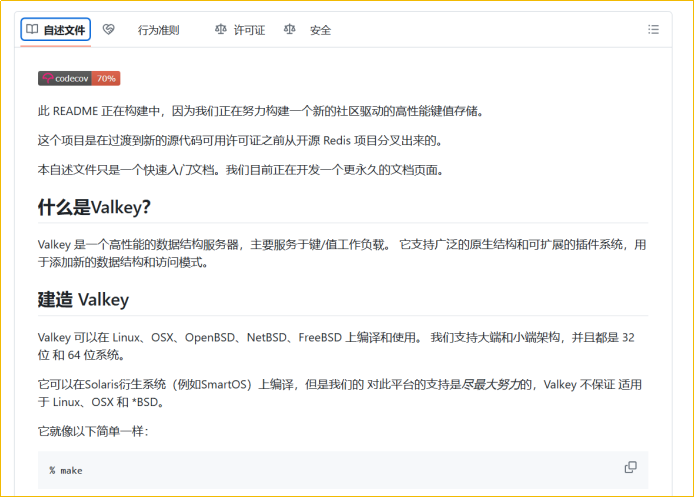
Task: Click sentence mentioning 开源 Redis 项目
Action: (240, 140)
